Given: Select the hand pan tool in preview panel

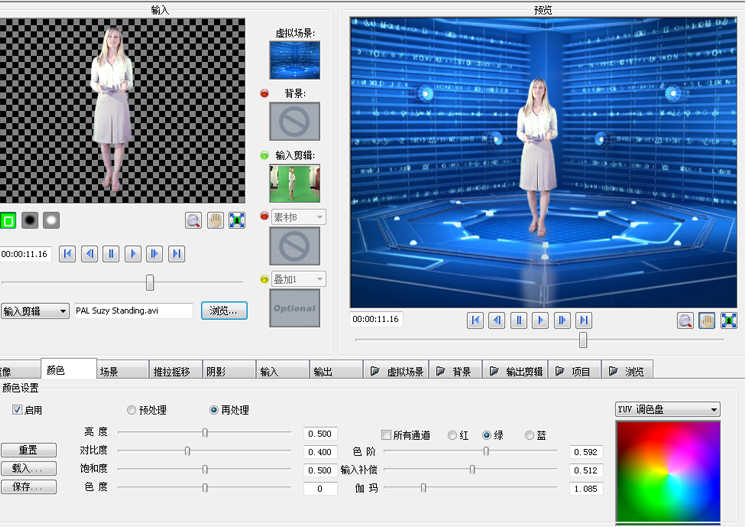Looking at the screenshot, I should 707,320.
